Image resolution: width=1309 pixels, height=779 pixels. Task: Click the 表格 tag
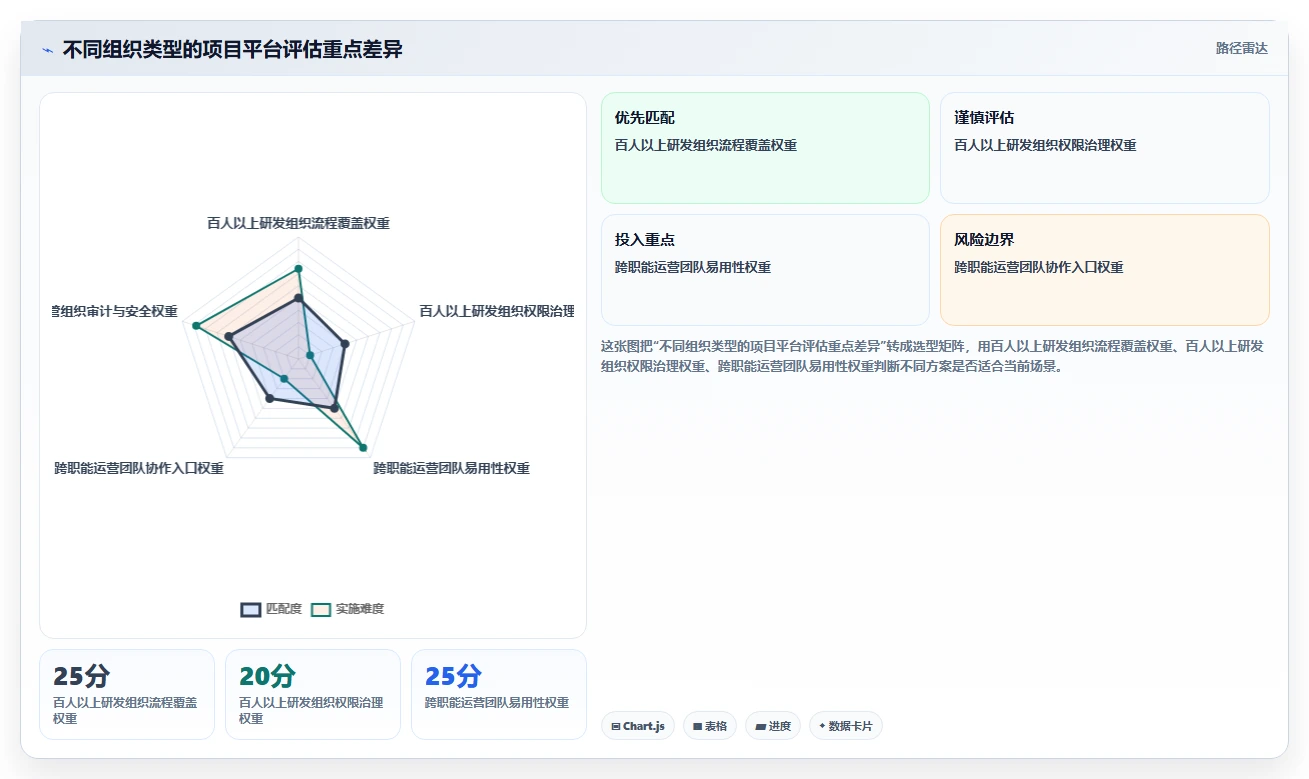pyautogui.click(x=710, y=726)
